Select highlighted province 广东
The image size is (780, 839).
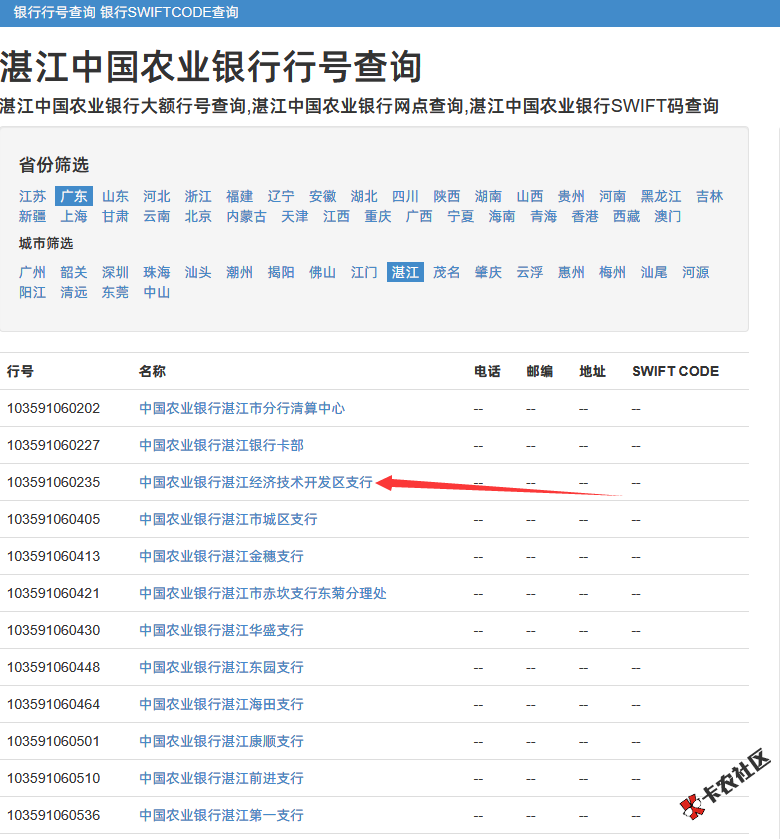[74, 196]
